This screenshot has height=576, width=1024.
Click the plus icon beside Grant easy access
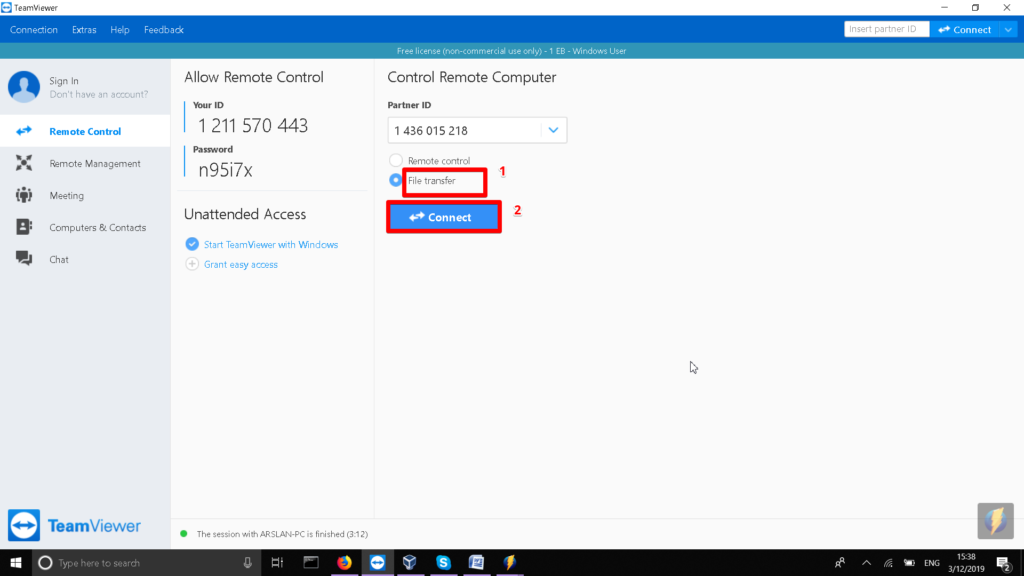tap(192, 264)
